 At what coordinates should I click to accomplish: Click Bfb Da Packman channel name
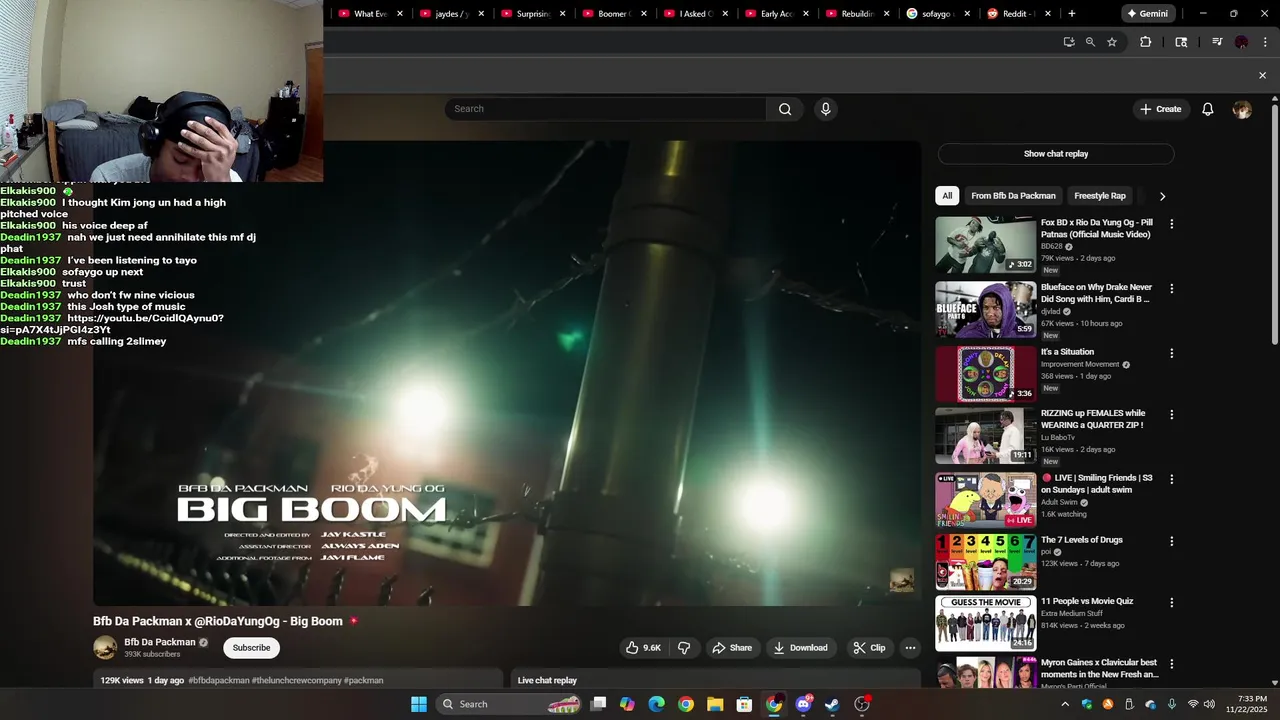coord(160,642)
